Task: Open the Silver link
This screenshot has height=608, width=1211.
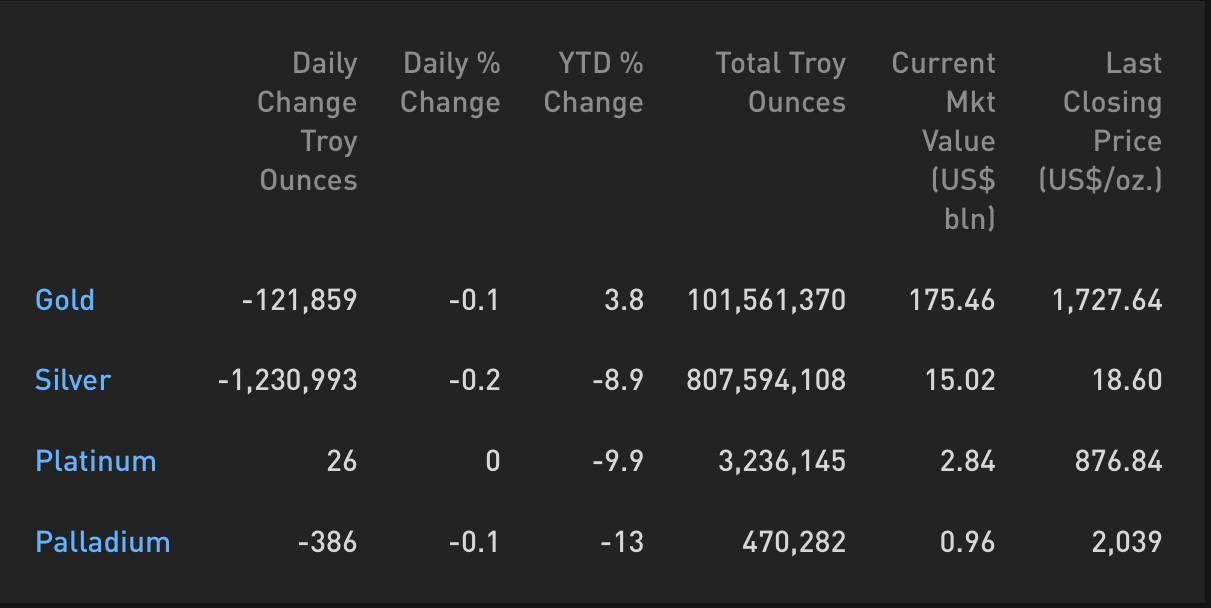Action: [x=73, y=380]
